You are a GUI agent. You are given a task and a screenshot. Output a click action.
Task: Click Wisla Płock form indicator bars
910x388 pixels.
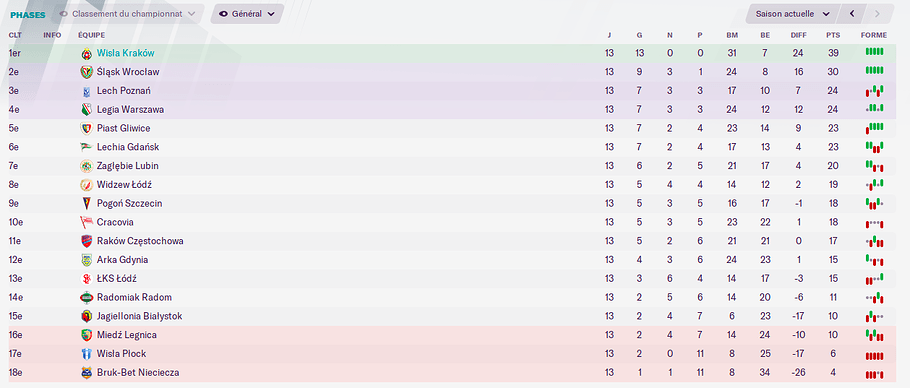[874, 355]
